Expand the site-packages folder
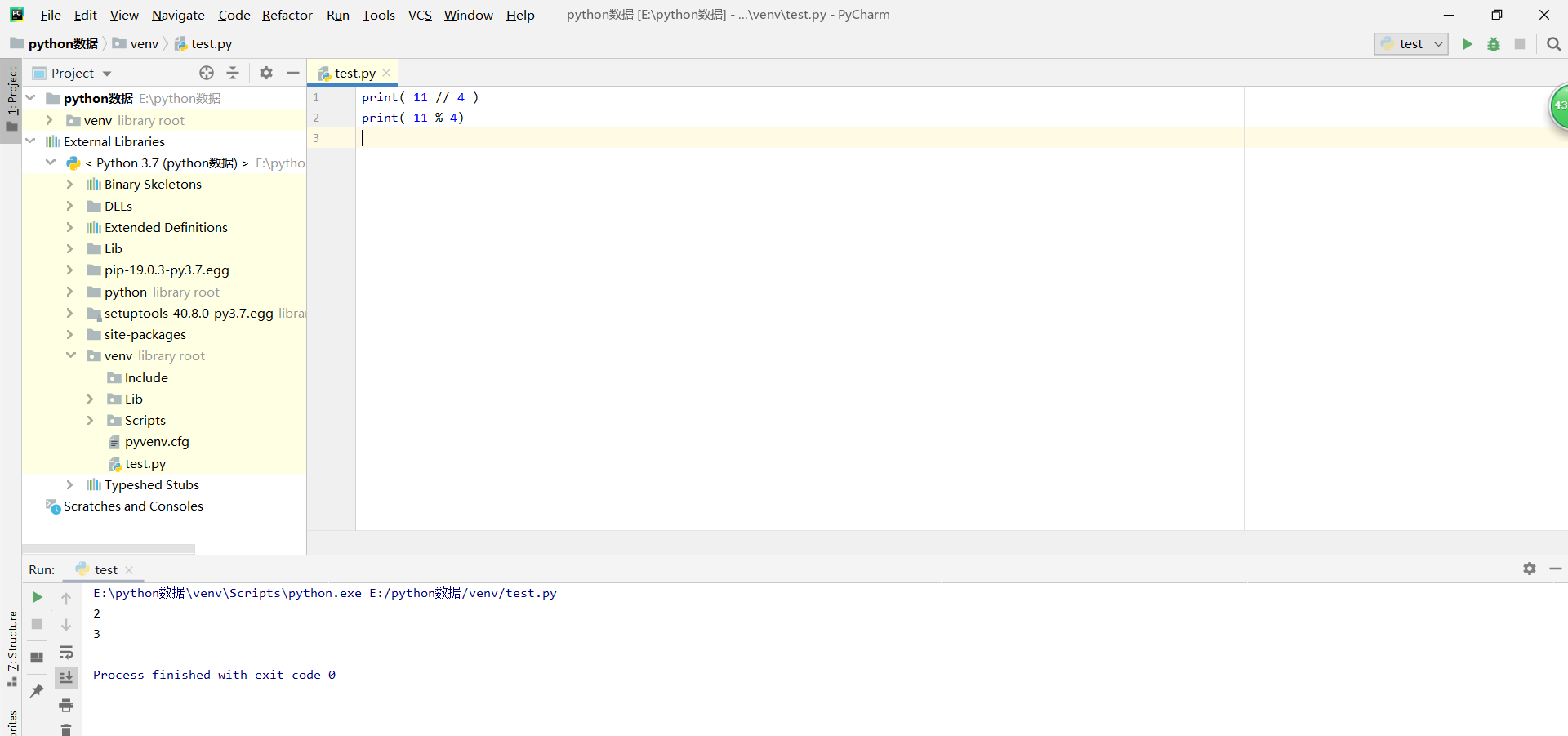 [71, 335]
